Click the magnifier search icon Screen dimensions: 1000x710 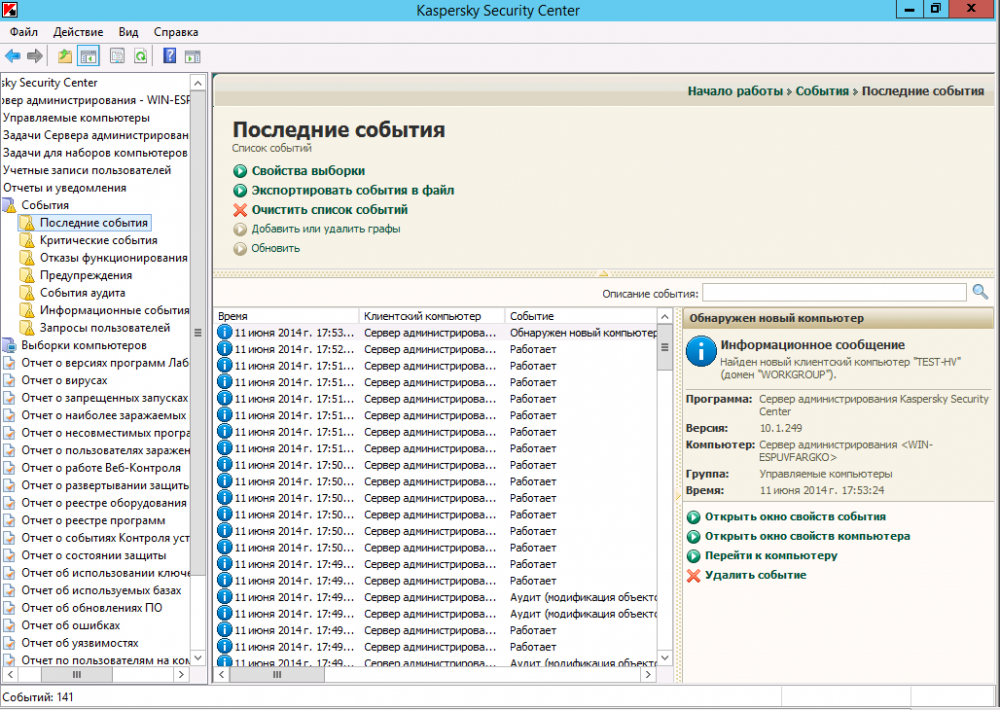pyautogui.click(x=980, y=292)
